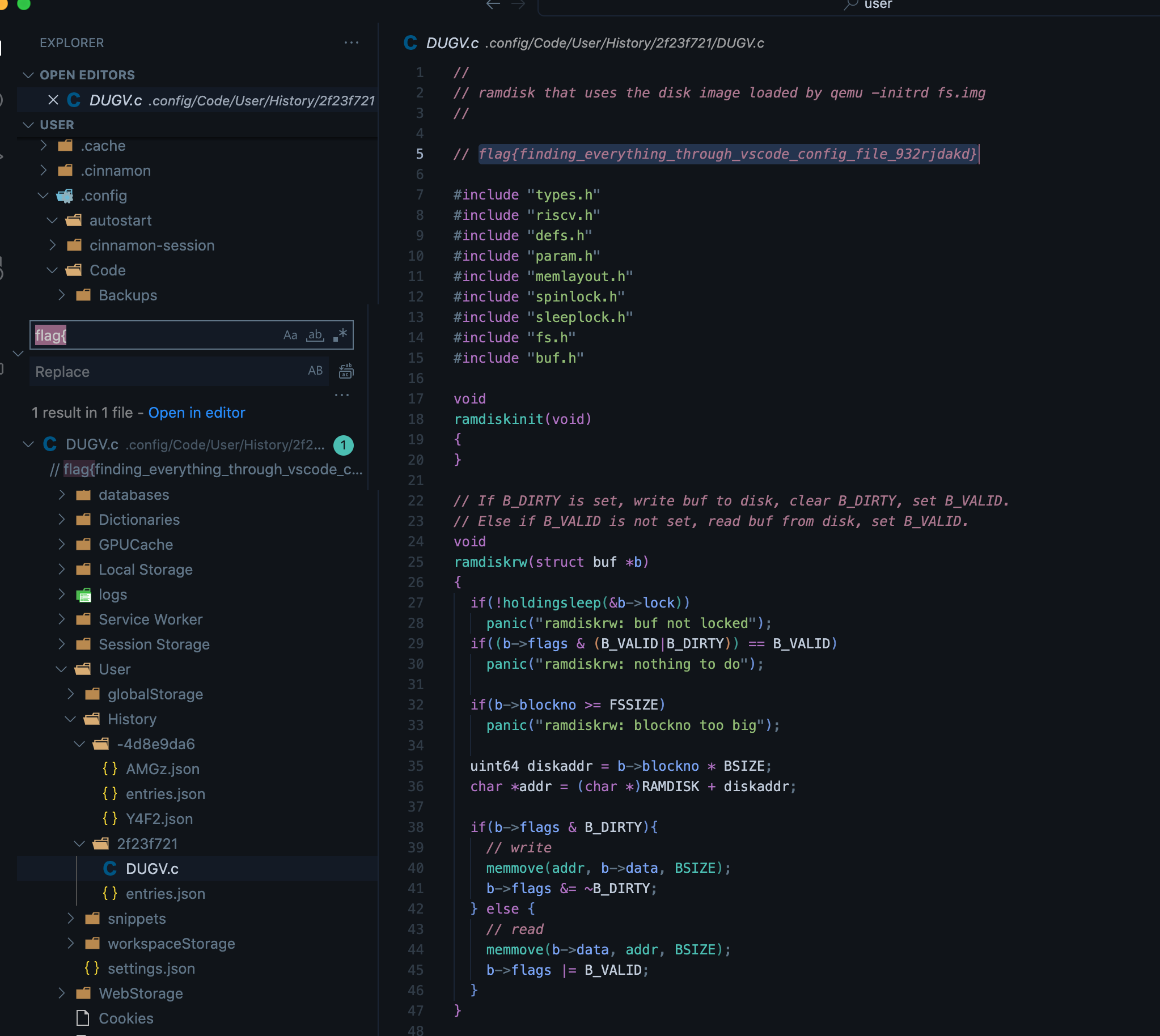
Task: Expand the Service Worker folder
Action: (x=61, y=619)
